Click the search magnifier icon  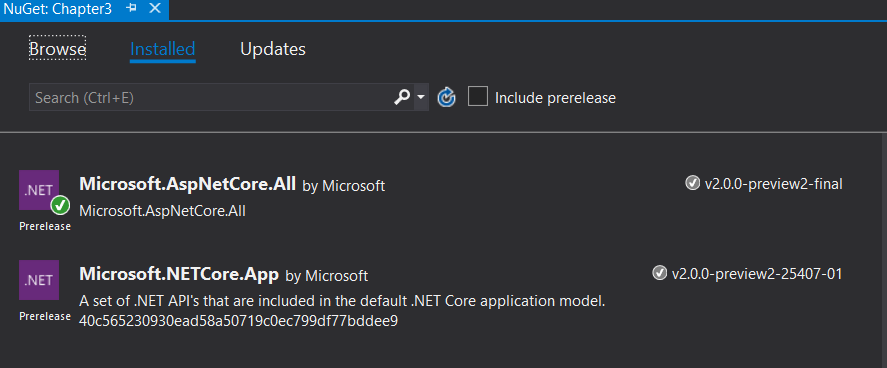pos(402,98)
